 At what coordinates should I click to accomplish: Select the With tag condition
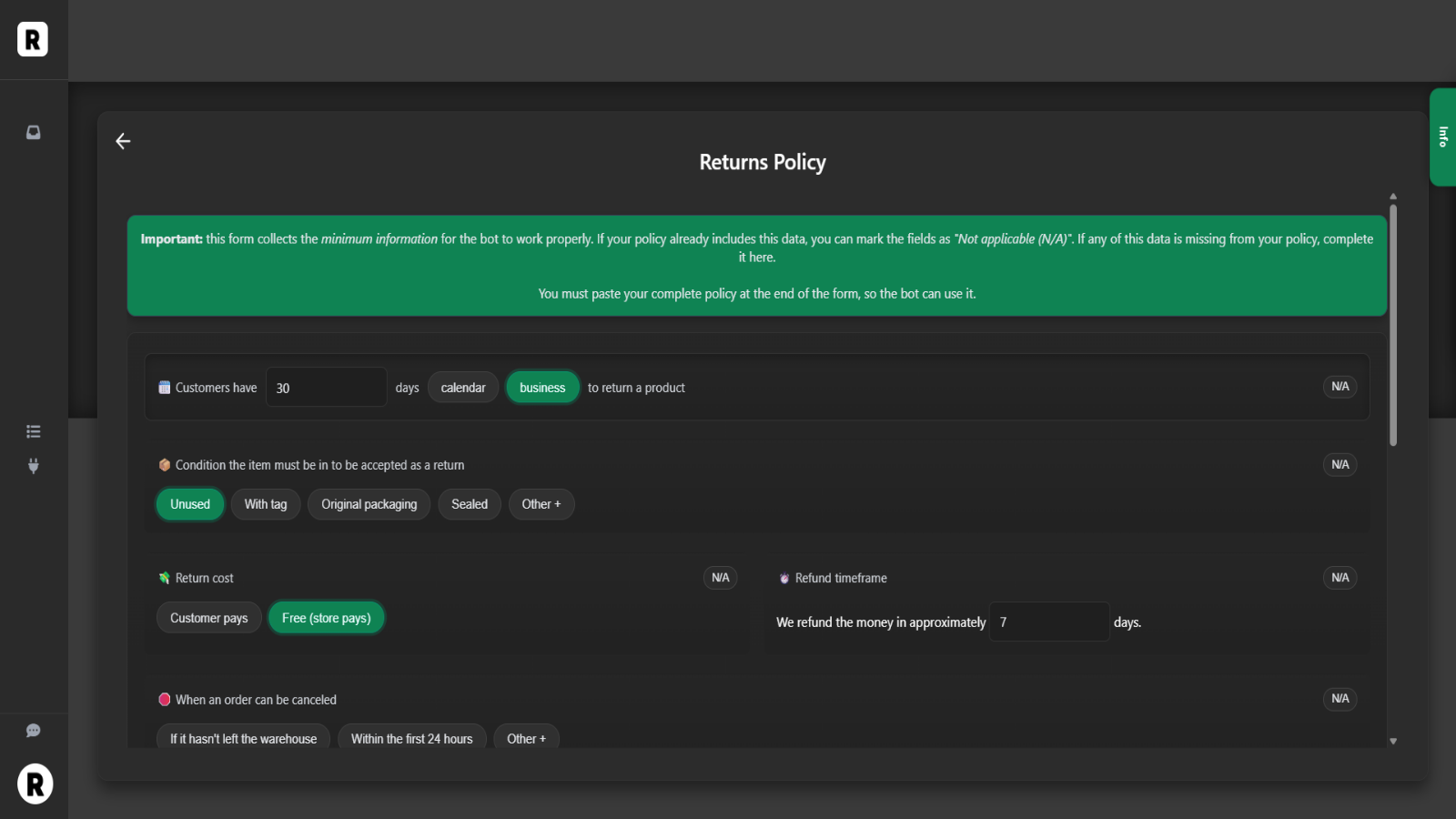265,503
